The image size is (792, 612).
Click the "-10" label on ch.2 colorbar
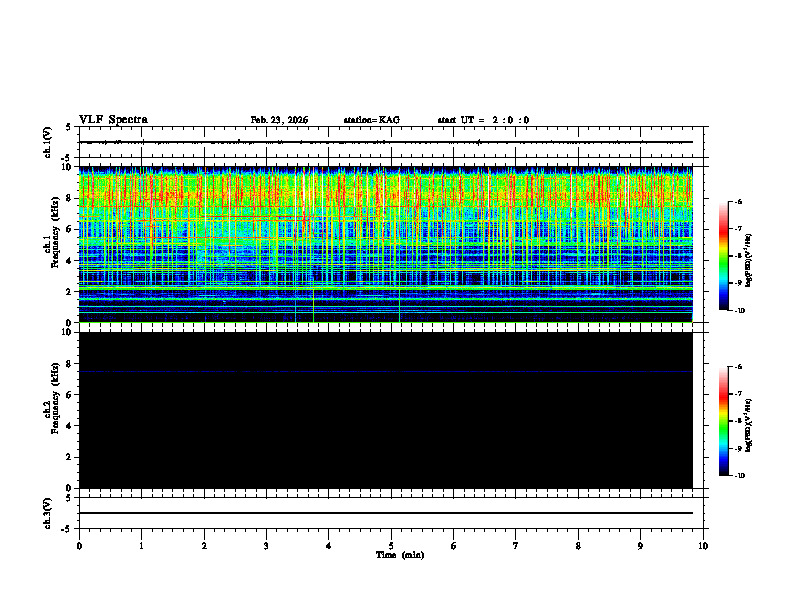point(739,476)
